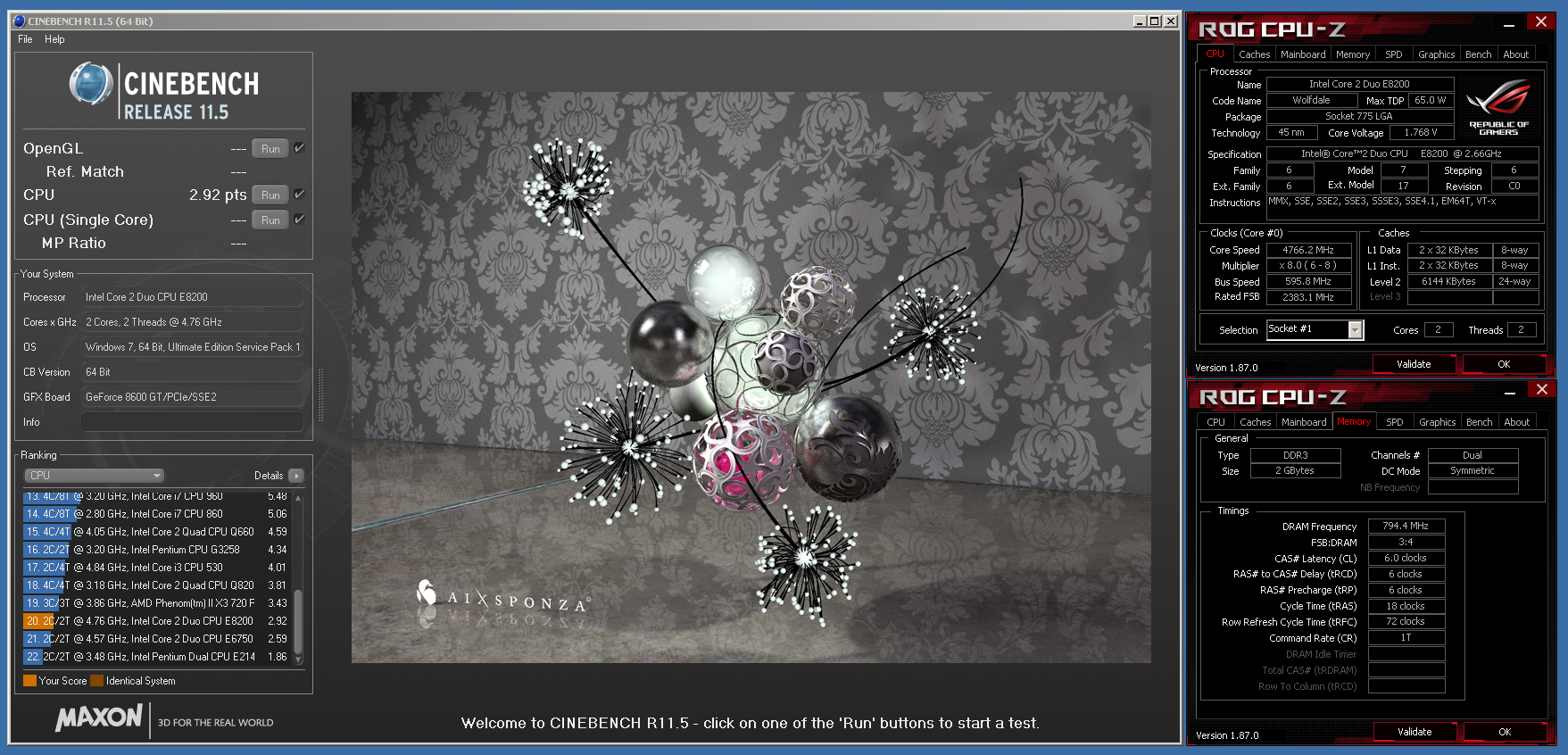Click the MAXON logo
Screen dimensions: 1568x755
[98, 718]
